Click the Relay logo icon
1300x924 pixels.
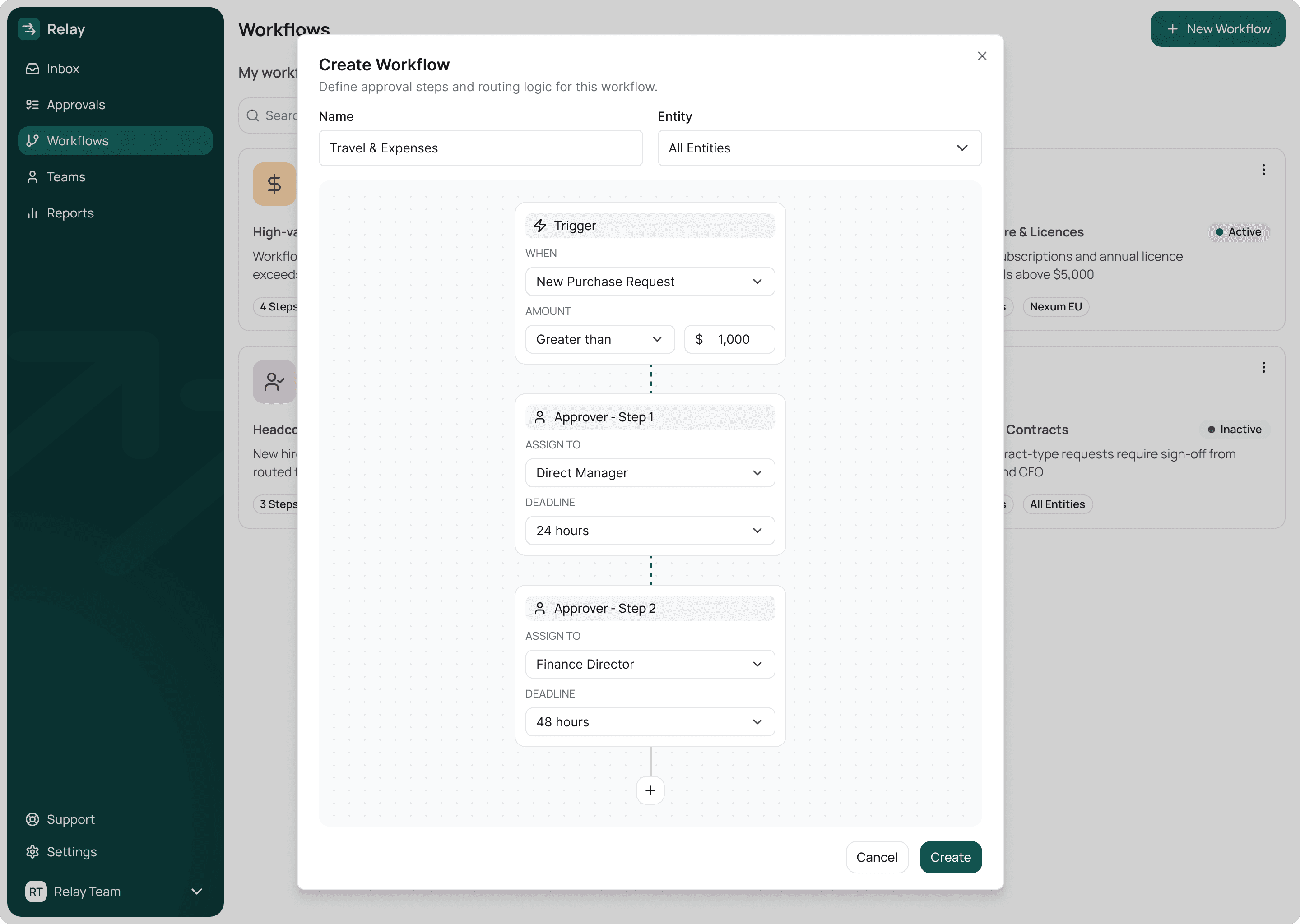point(29,29)
